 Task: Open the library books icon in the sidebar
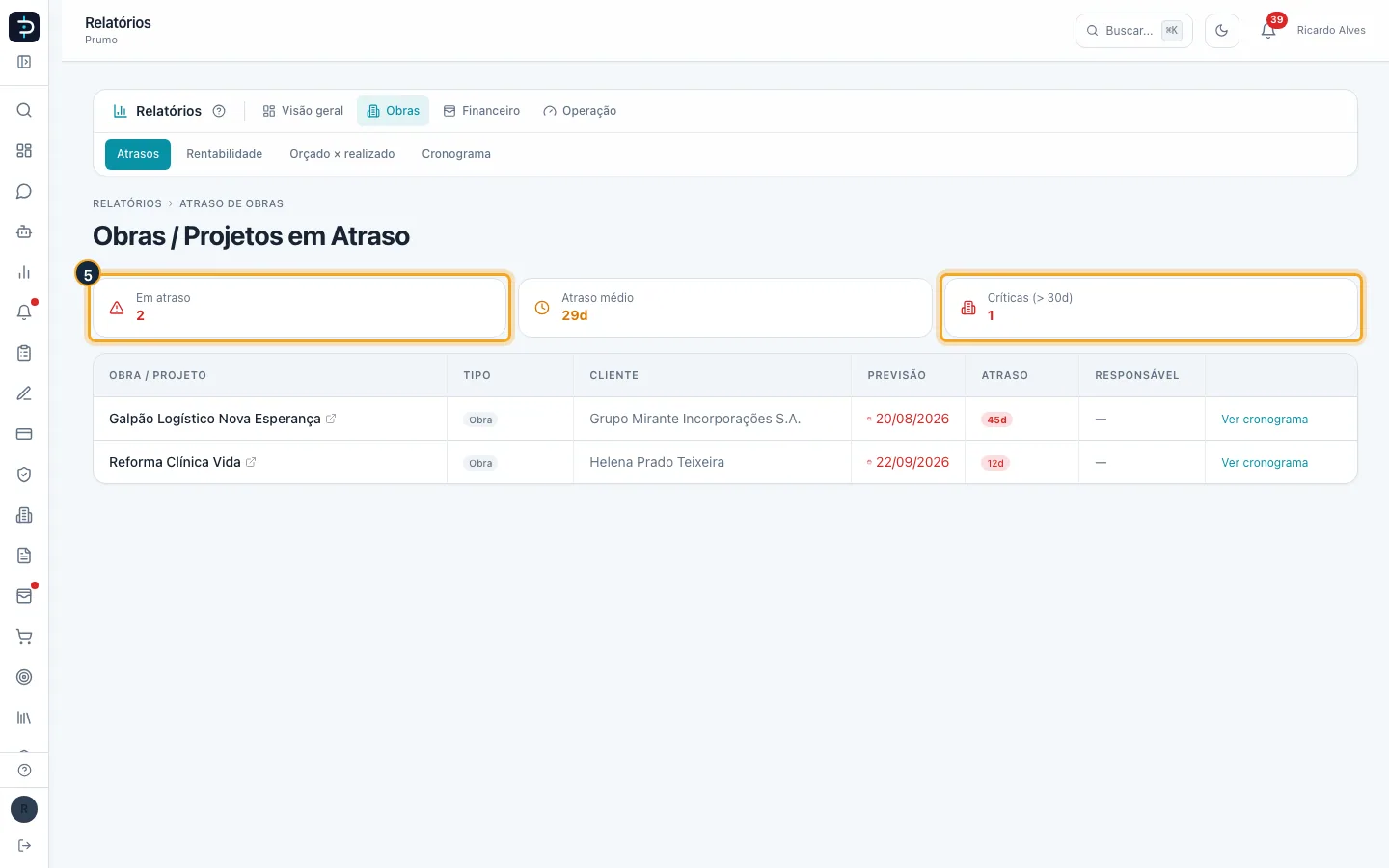click(x=24, y=718)
